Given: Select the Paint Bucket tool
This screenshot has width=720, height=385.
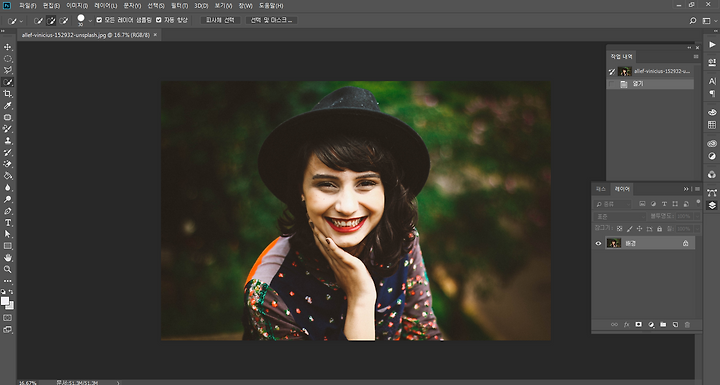Looking at the screenshot, I should (8, 176).
